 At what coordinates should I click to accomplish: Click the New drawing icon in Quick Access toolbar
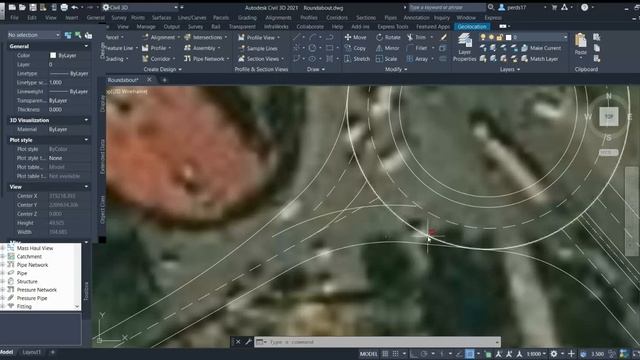coord(12,7)
